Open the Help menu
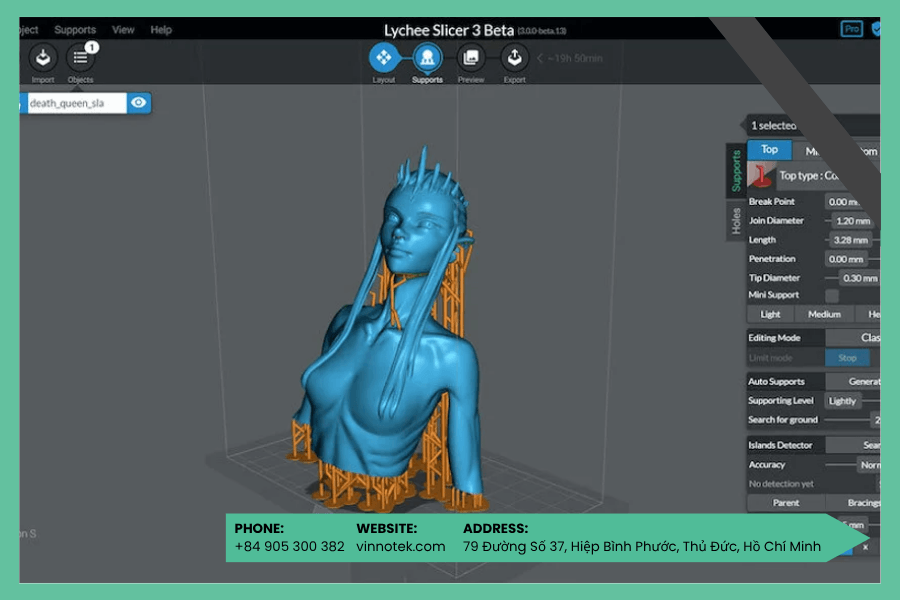900x600 pixels. click(161, 30)
